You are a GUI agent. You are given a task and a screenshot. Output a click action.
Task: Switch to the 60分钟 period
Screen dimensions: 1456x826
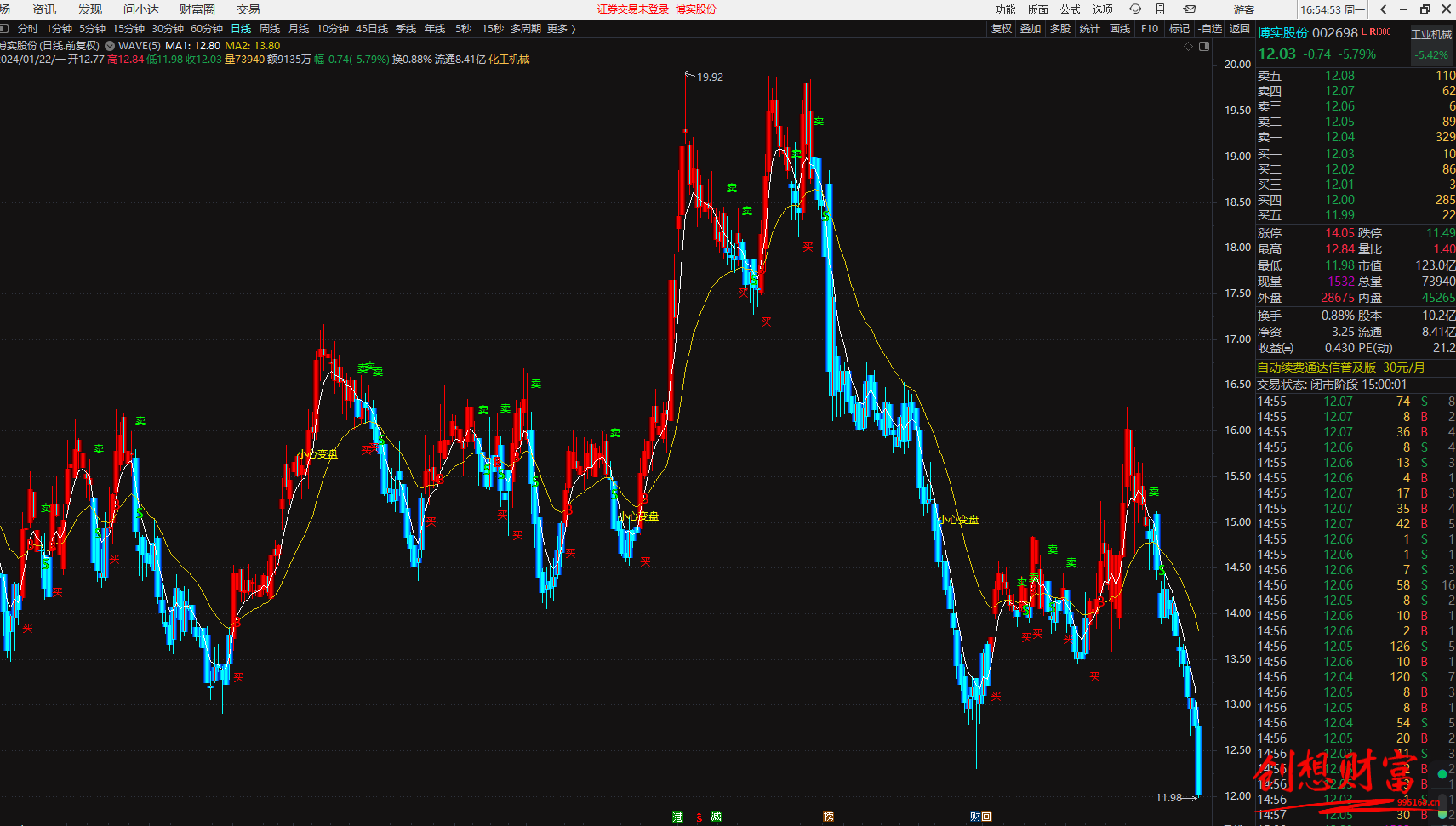click(x=207, y=29)
